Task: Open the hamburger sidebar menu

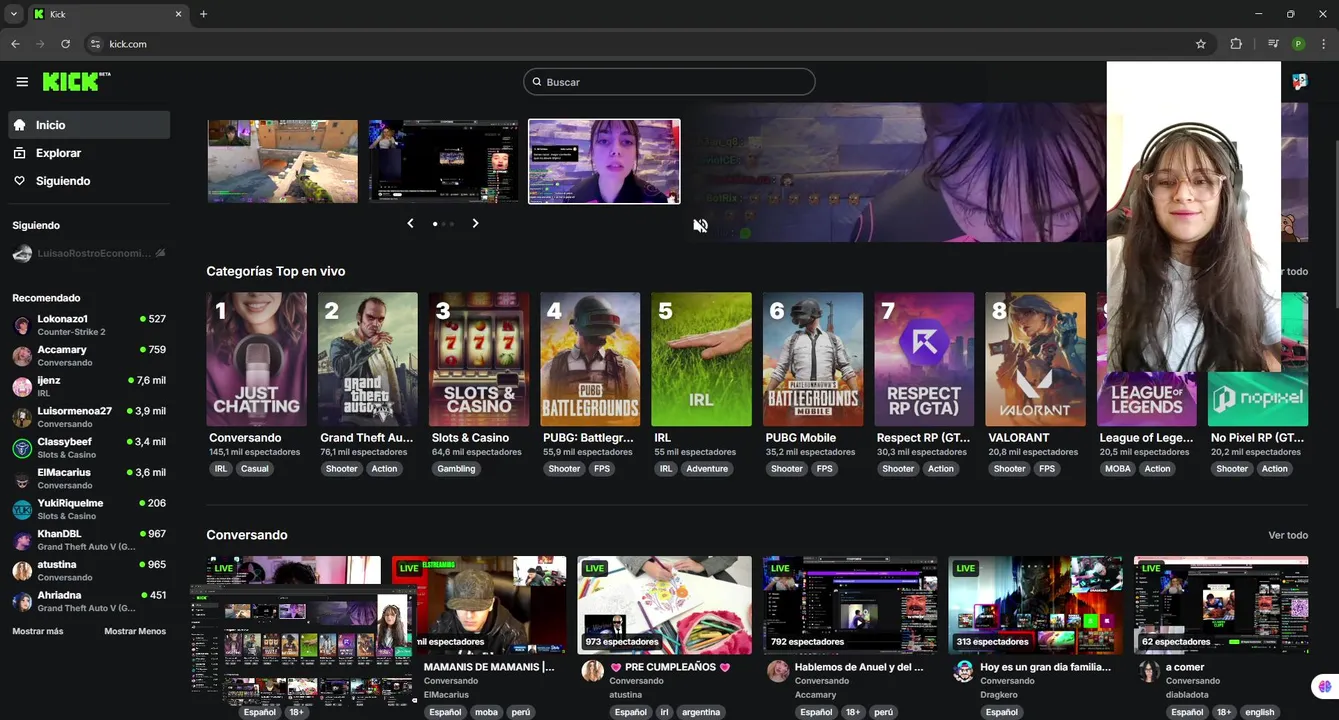Action: point(22,82)
